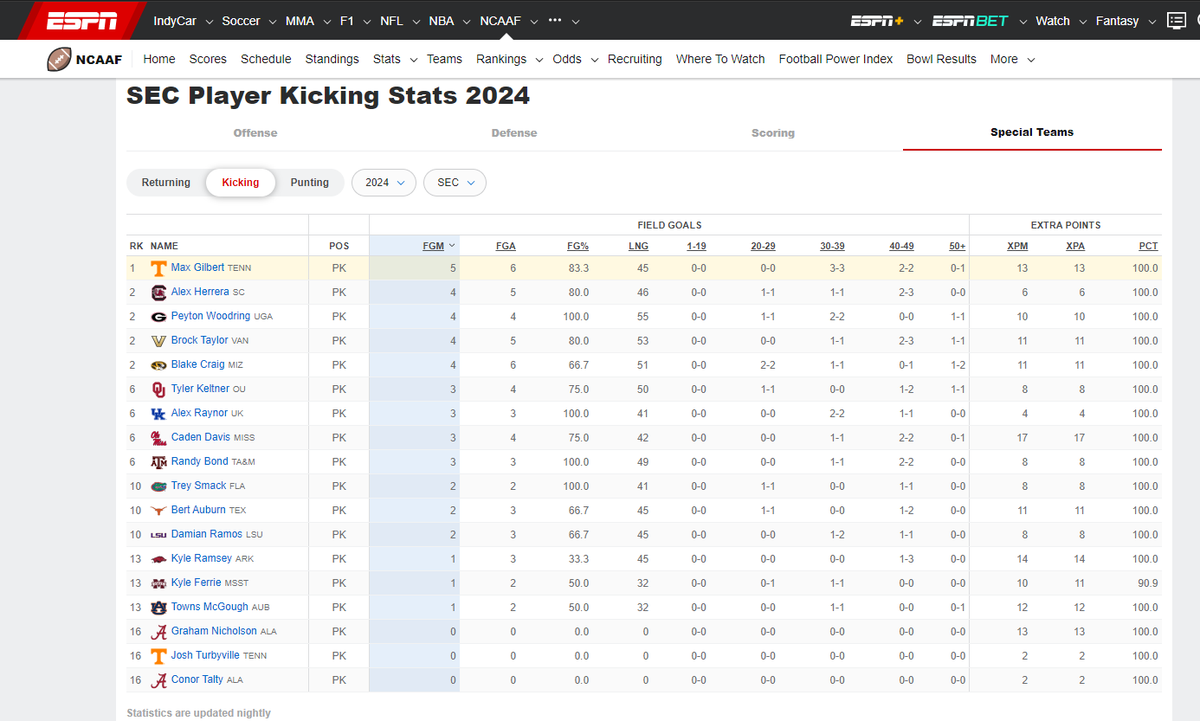Sort by the 50+ column header
Viewport: 1200px width, 721px height.
[958, 246]
